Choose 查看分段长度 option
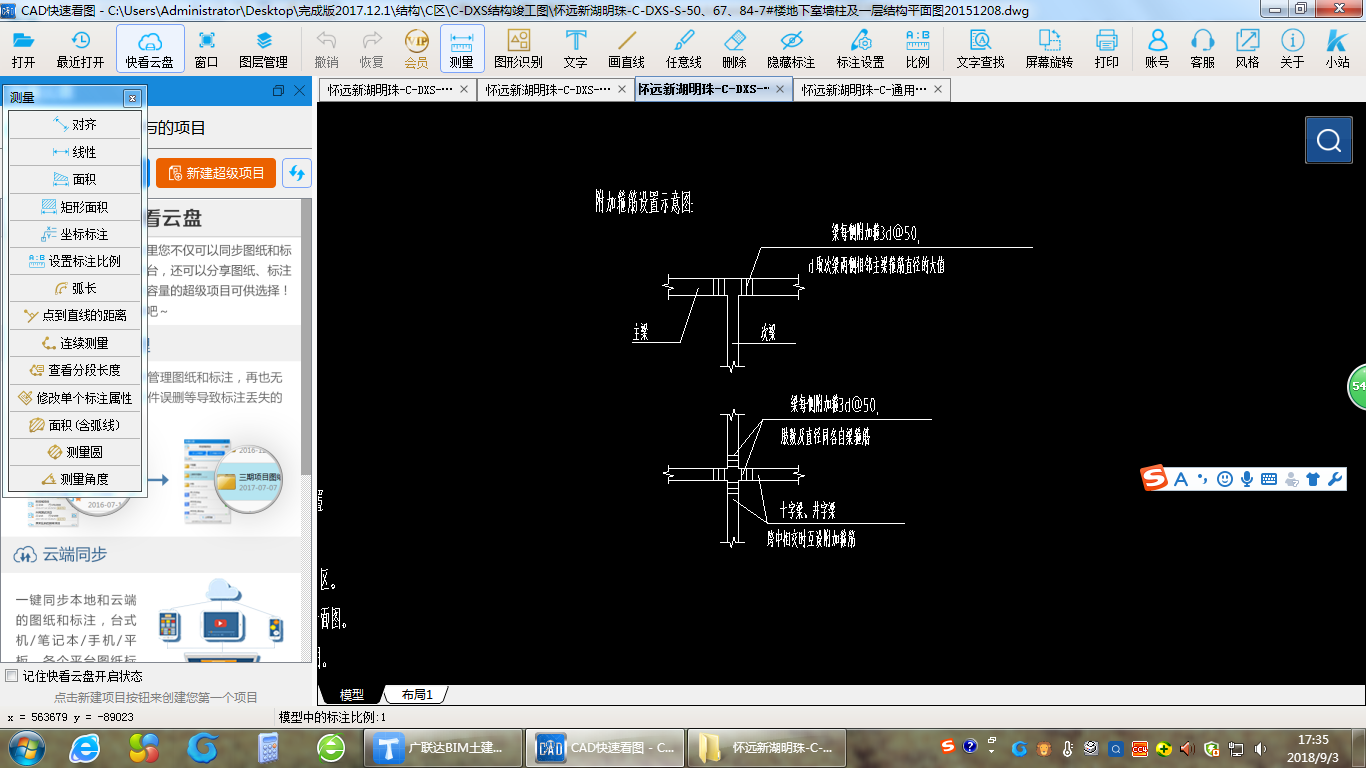Screen dimensions: 1366x768 tap(75, 370)
